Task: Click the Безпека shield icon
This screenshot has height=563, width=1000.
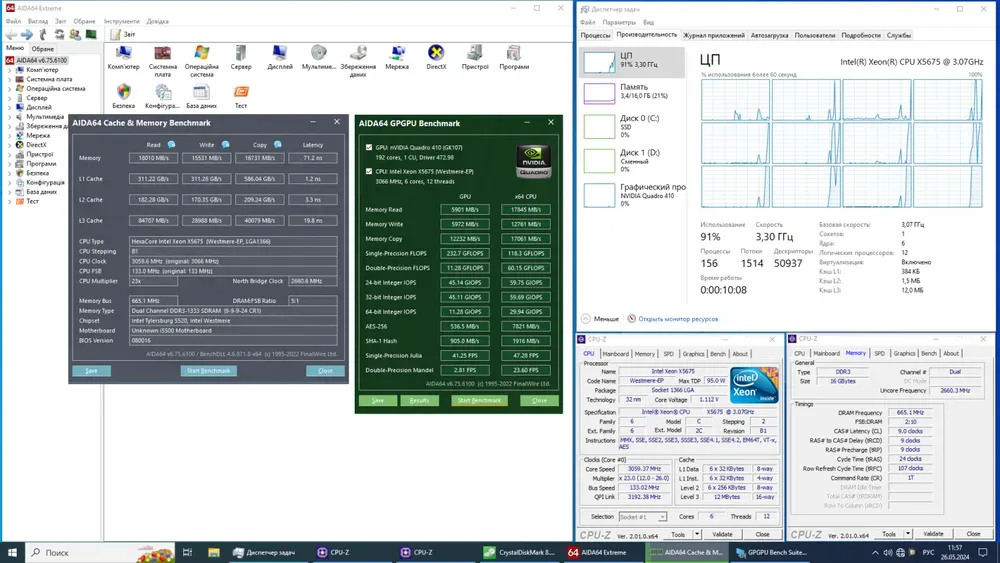Action: click(x=124, y=93)
